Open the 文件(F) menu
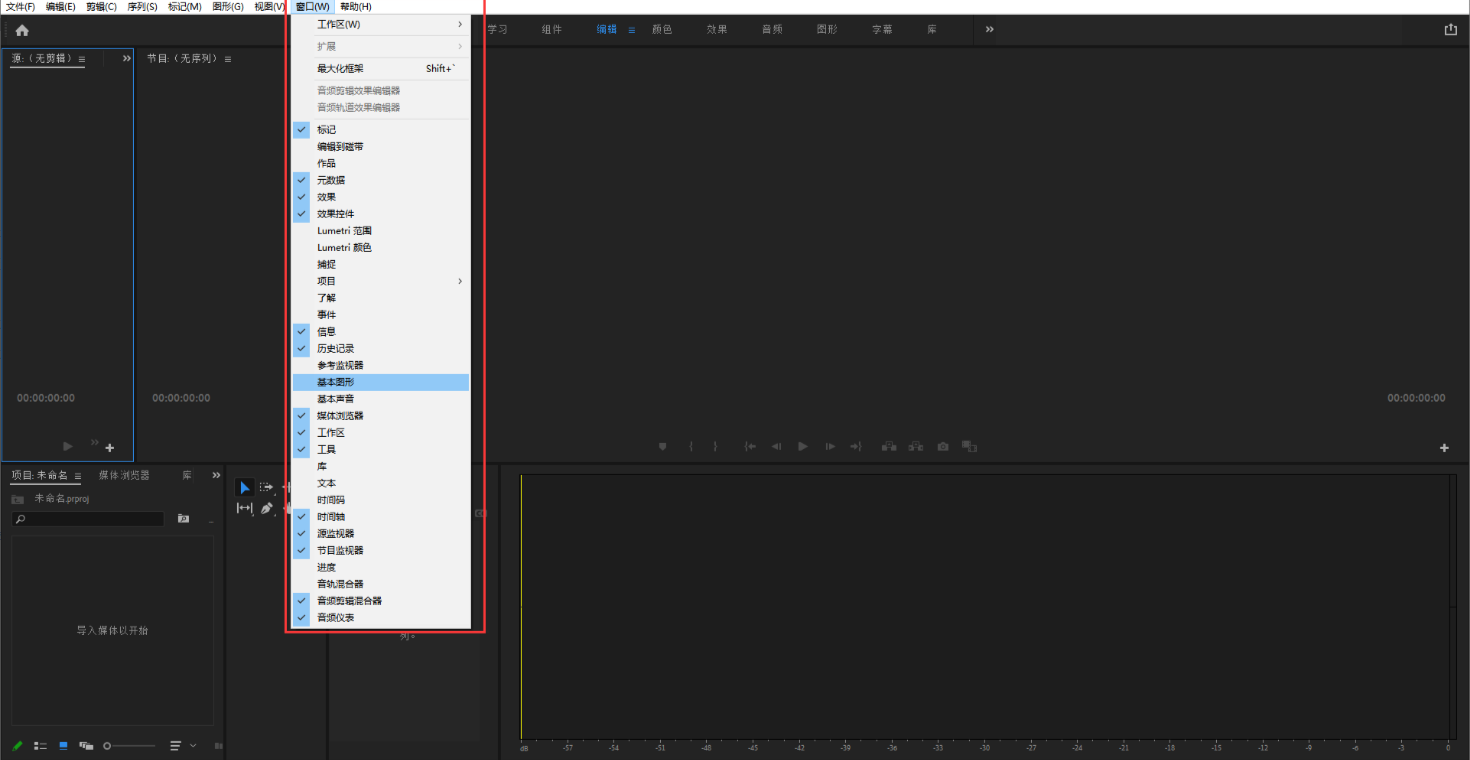Screen dimensions: 1470x760 (20, 7)
